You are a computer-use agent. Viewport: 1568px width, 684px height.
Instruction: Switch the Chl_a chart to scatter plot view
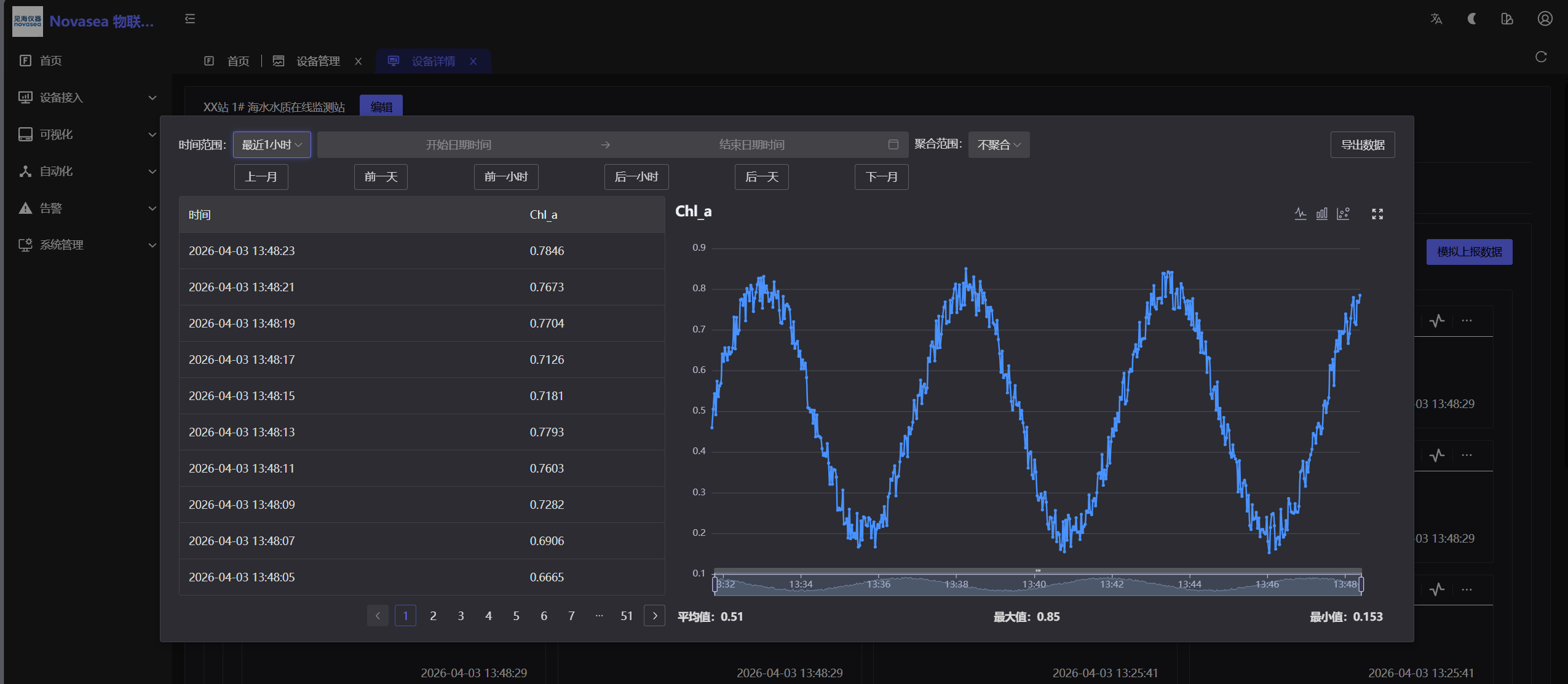(x=1344, y=213)
